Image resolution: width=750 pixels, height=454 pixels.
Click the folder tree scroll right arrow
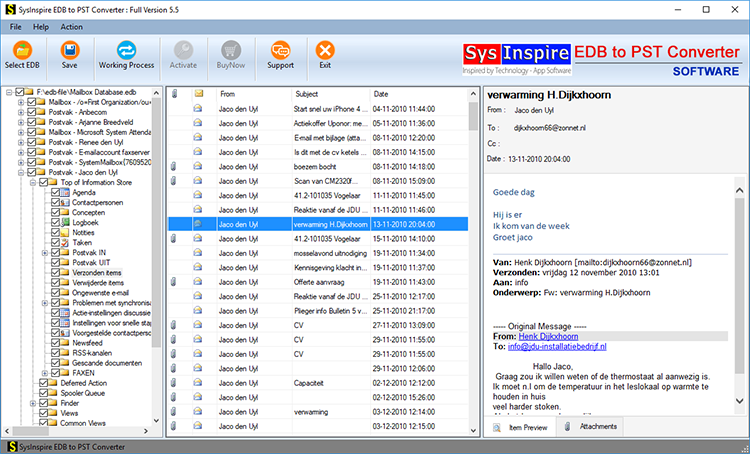(x=146, y=431)
